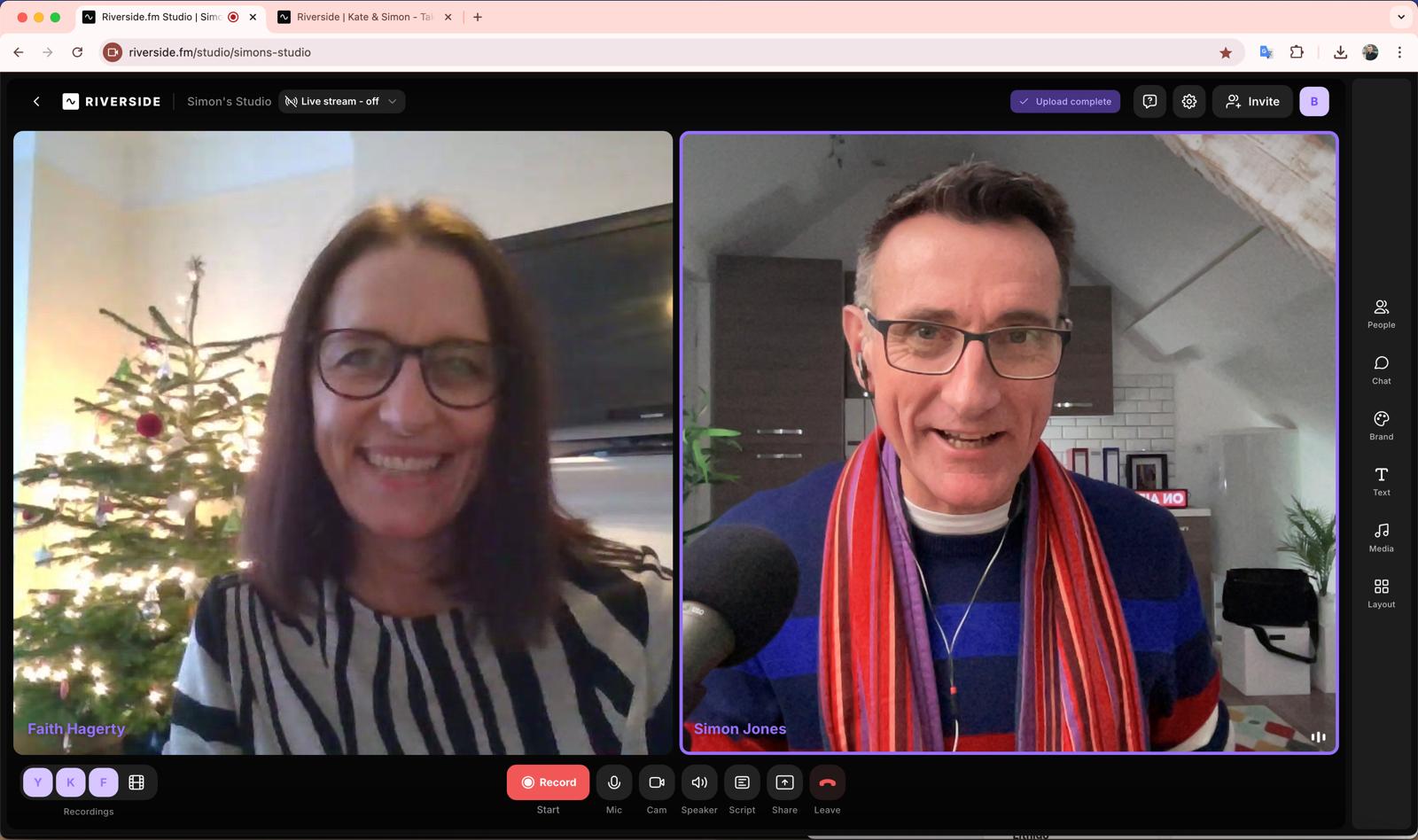The width and height of the screenshot is (1418, 840).
Task: Turn off the camera
Action: tap(657, 782)
